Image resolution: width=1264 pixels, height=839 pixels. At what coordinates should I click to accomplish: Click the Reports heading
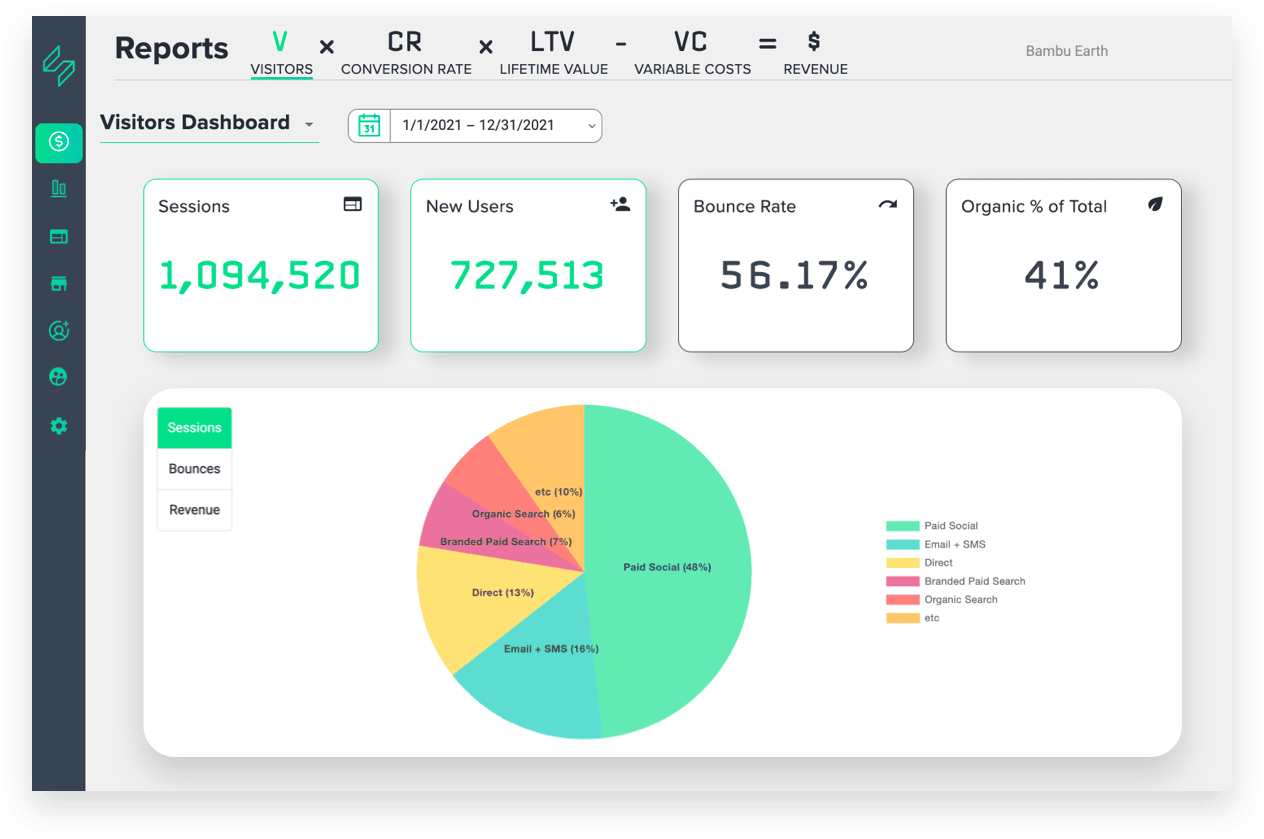coord(171,48)
